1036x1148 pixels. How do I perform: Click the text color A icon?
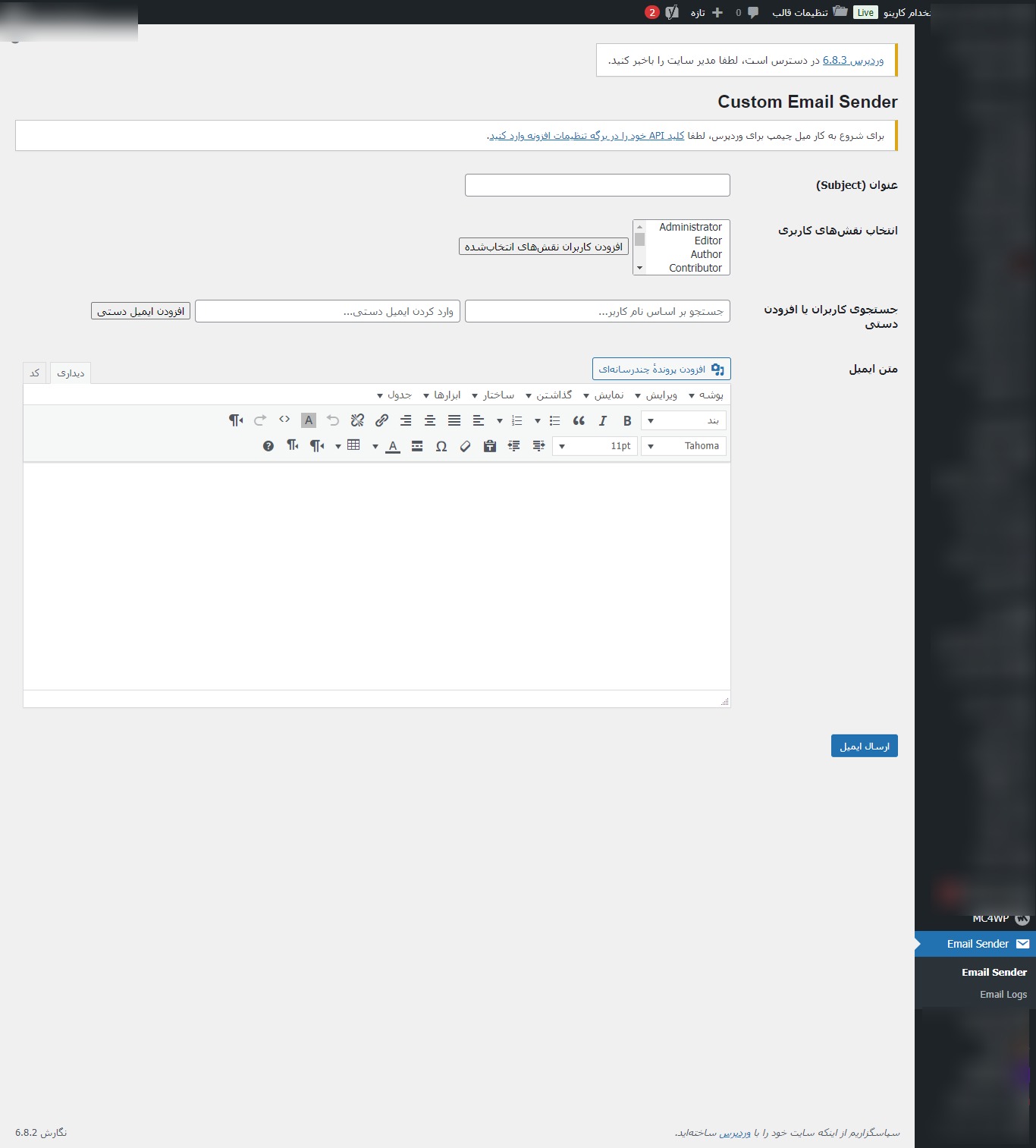click(x=393, y=446)
